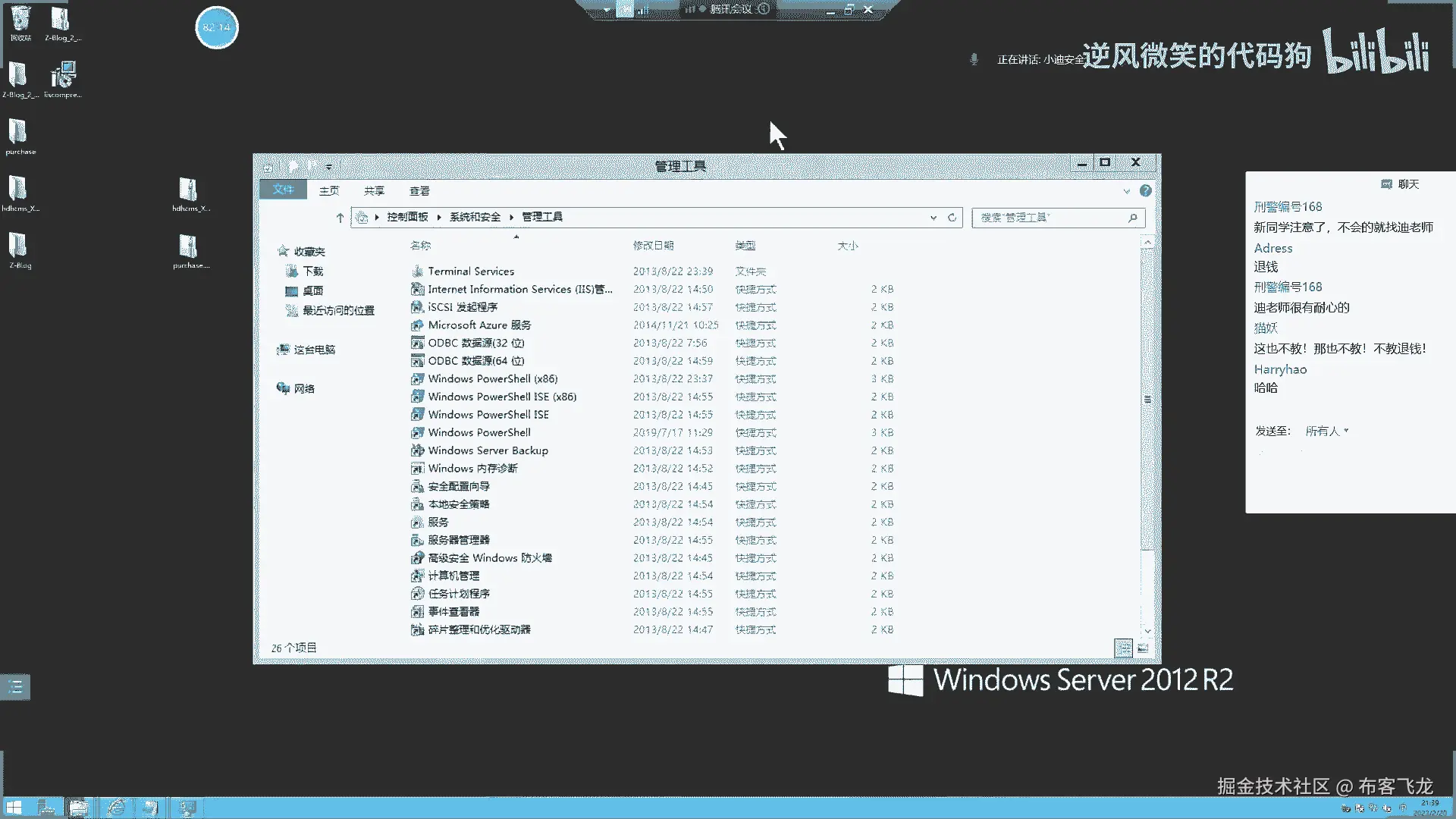The height and width of the screenshot is (819, 1456).
Task: Click the IIS Manager shortcut icon
Action: tap(417, 290)
